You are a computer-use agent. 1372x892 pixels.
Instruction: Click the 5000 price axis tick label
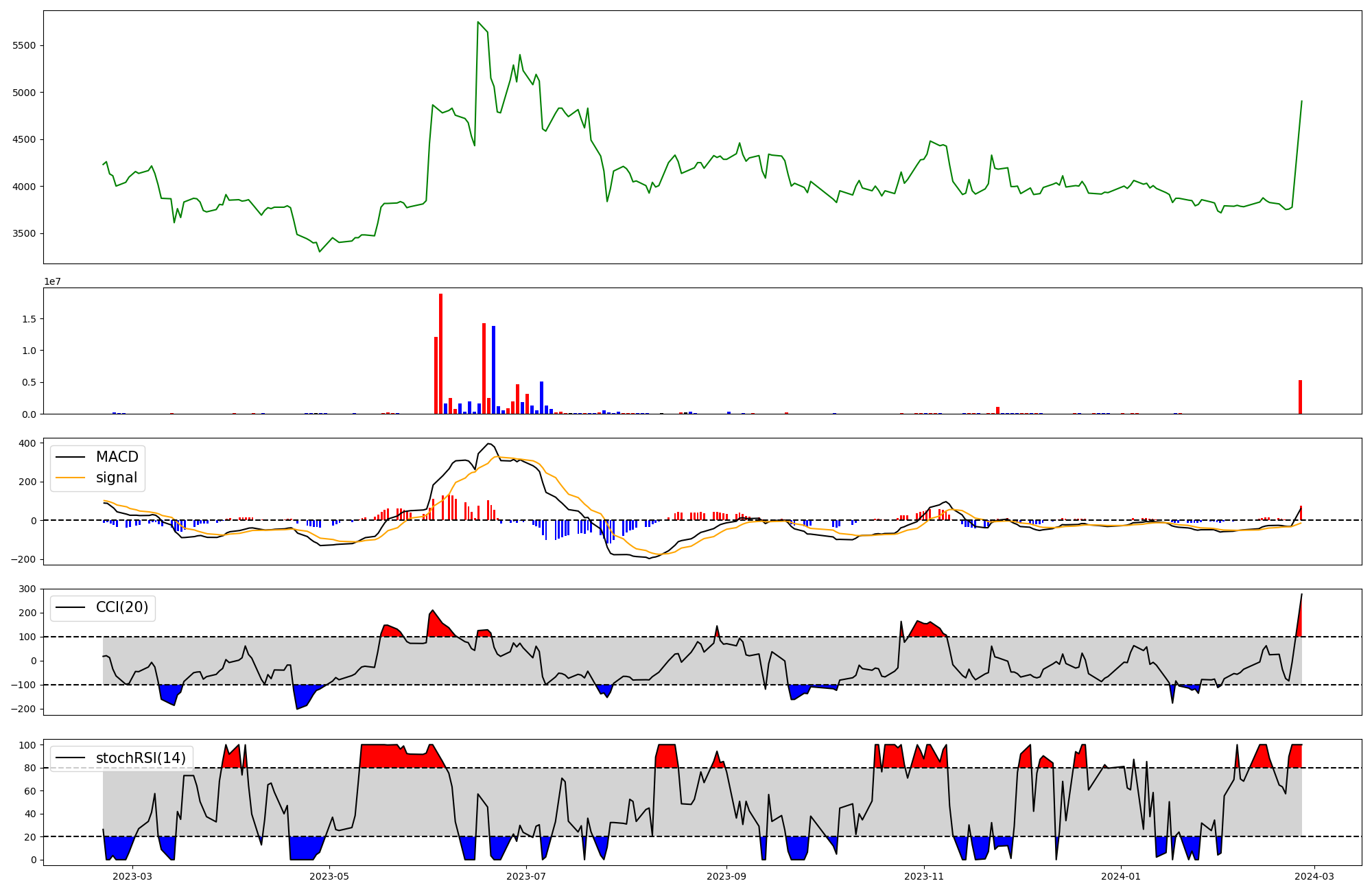[25, 93]
